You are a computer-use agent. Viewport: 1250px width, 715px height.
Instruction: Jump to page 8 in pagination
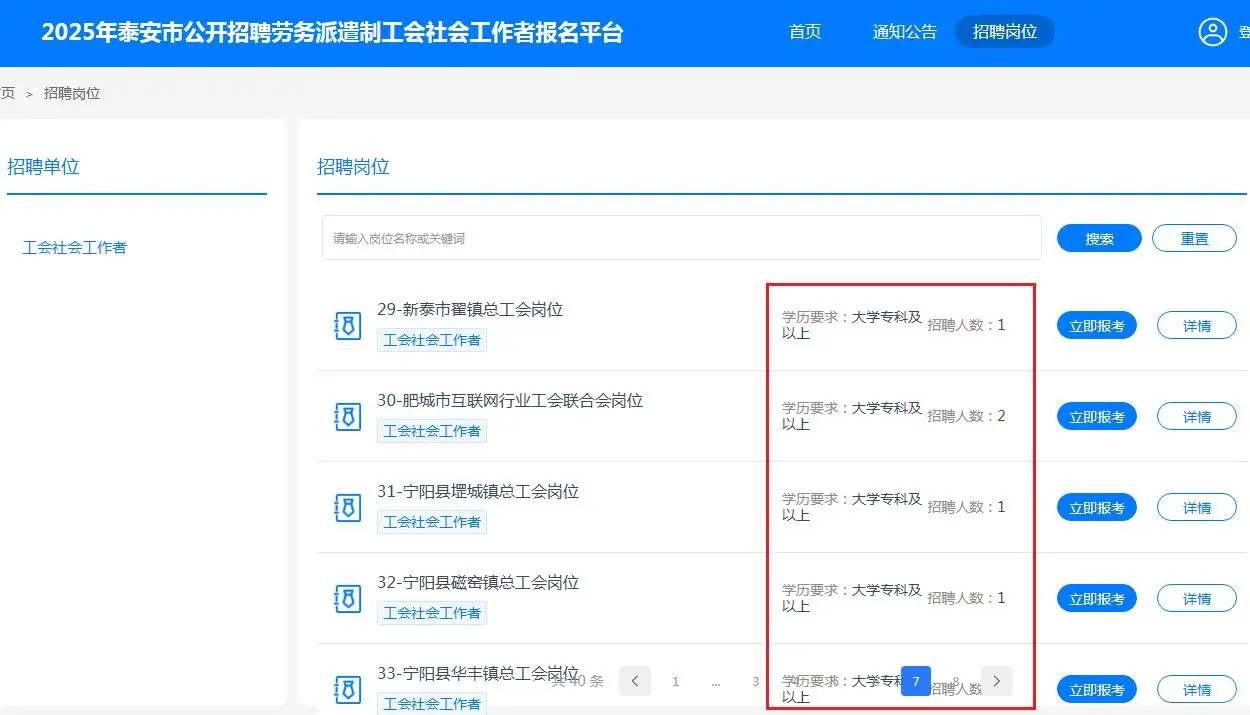[x=957, y=681]
